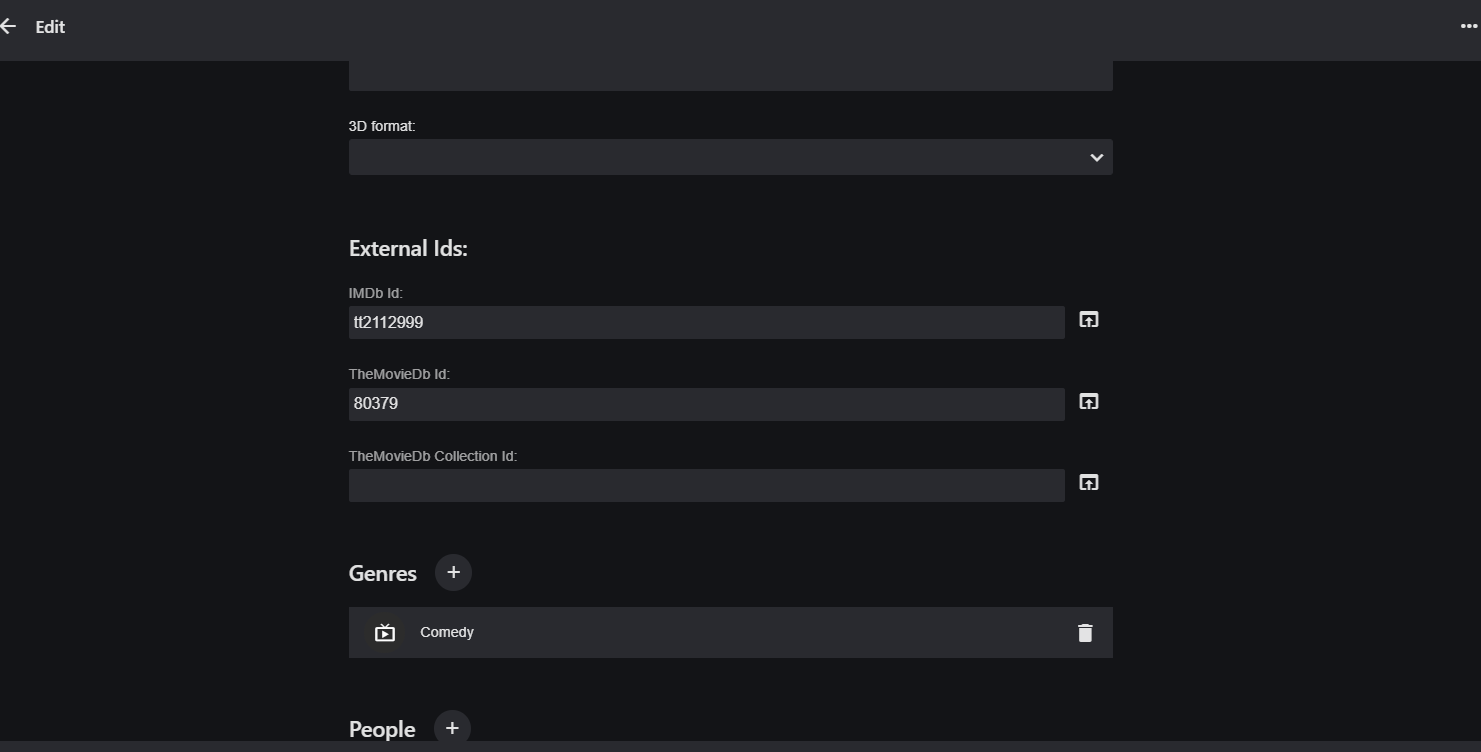Click the Edit page title
The width and height of the screenshot is (1481, 752).
click(x=50, y=27)
